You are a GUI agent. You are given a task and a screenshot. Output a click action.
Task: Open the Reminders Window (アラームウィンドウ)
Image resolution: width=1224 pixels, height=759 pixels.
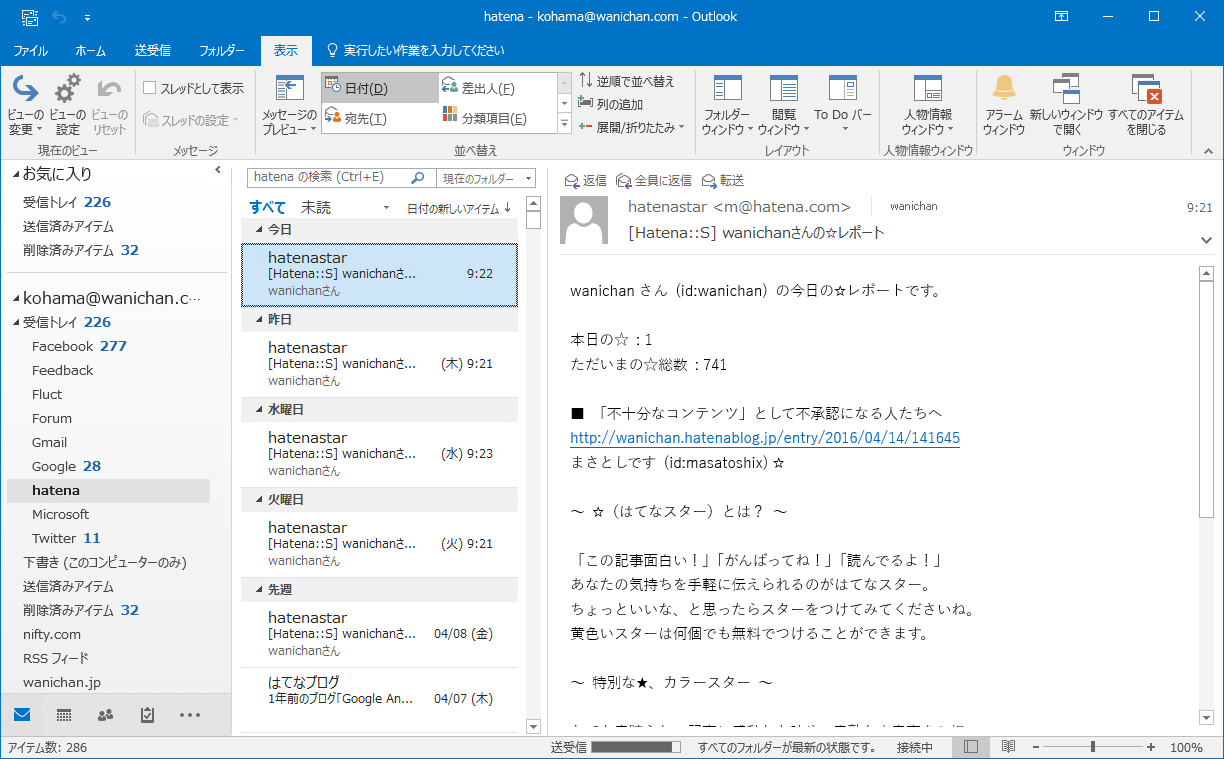[1003, 104]
